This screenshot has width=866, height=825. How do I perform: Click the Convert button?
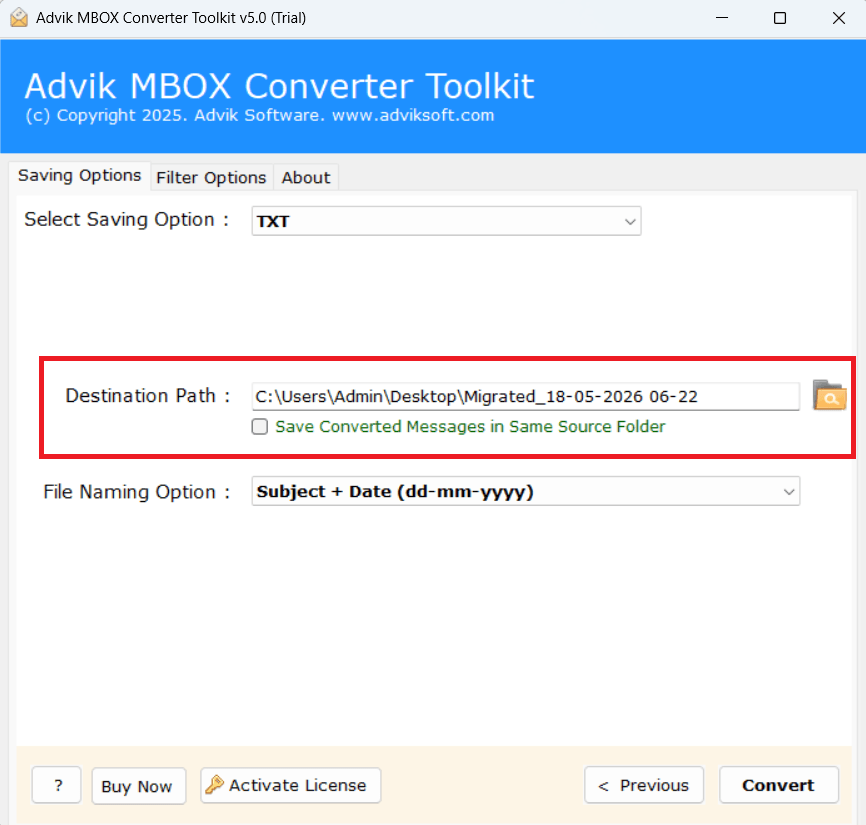[x=779, y=785]
